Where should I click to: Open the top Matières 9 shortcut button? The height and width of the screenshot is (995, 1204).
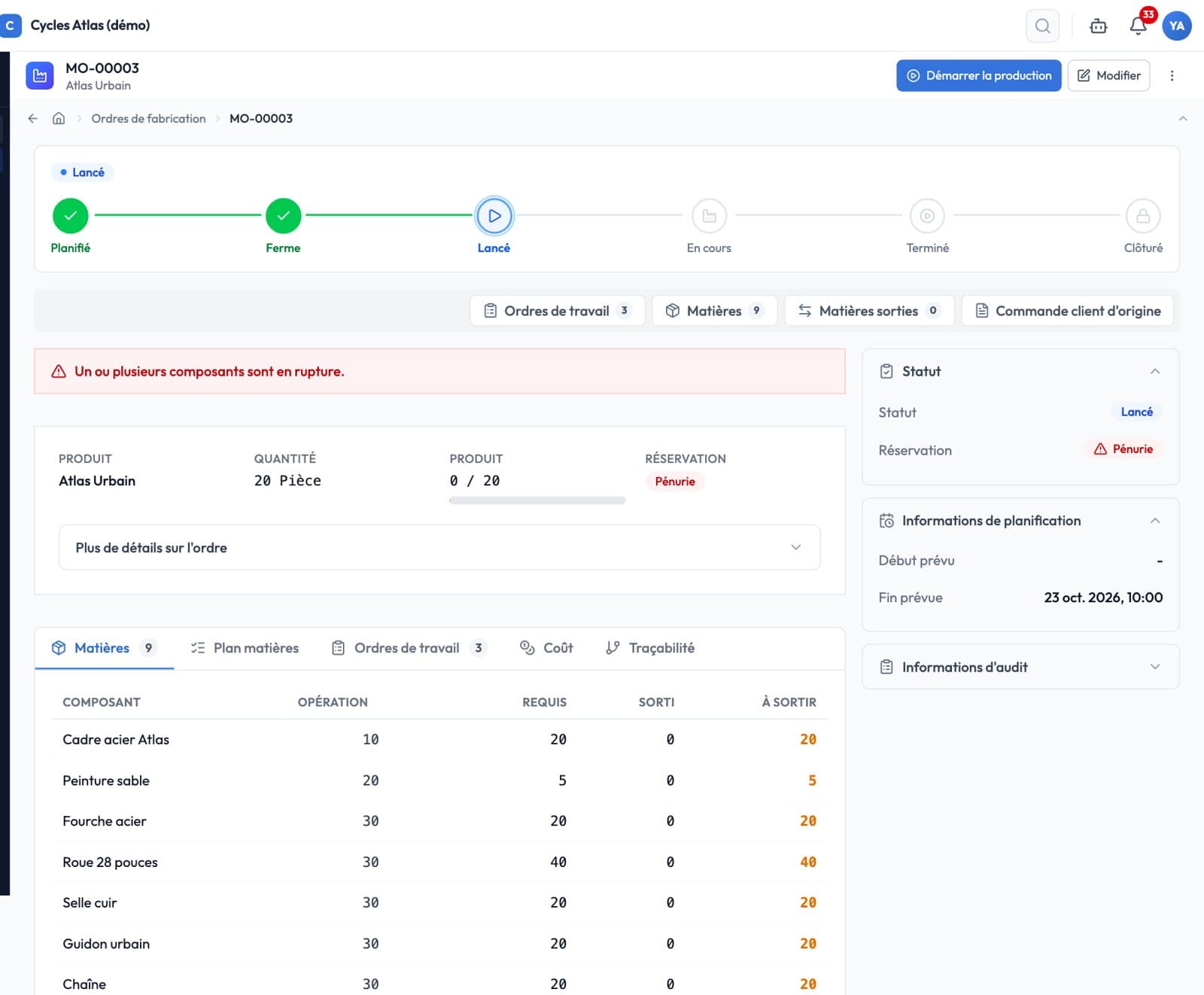coord(715,311)
